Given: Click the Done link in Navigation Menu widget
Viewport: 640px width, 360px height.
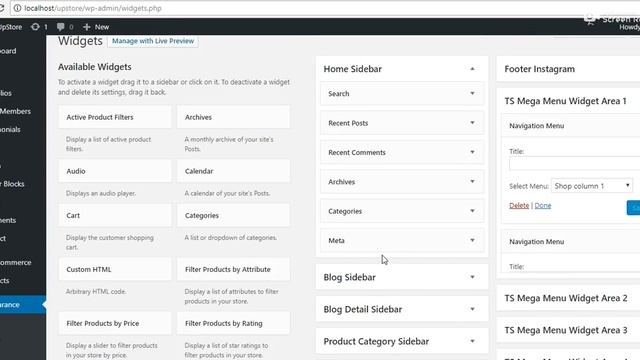Looking at the screenshot, I should (x=543, y=205).
